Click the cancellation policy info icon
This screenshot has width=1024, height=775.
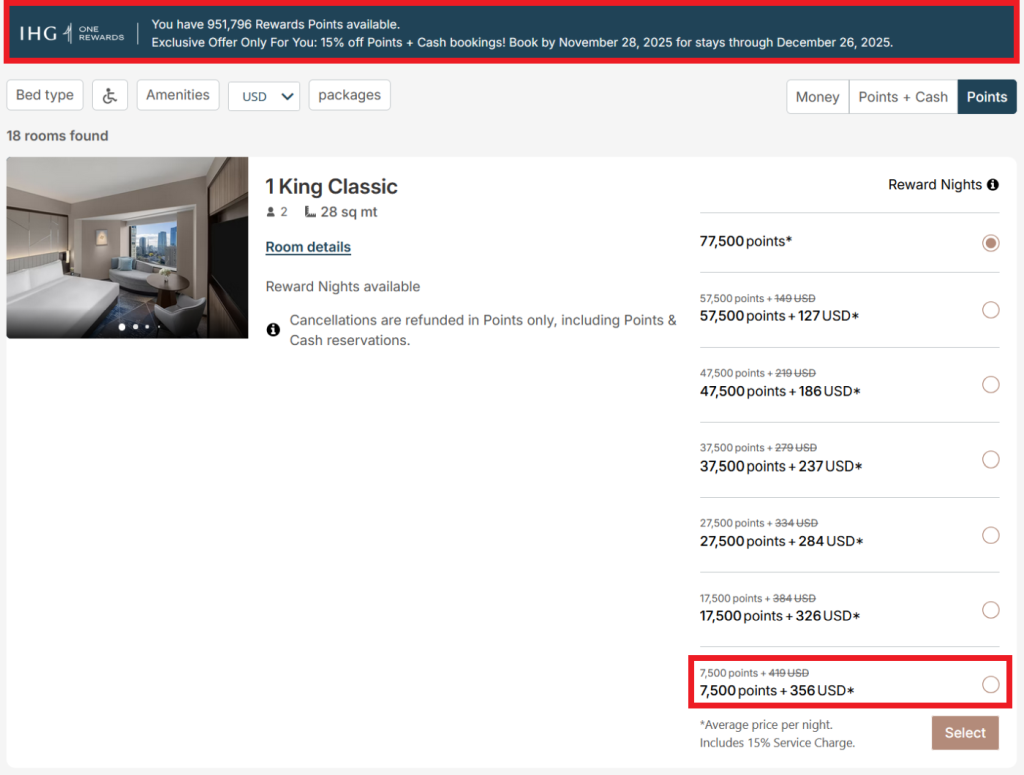pyautogui.click(x=273, y=329)
